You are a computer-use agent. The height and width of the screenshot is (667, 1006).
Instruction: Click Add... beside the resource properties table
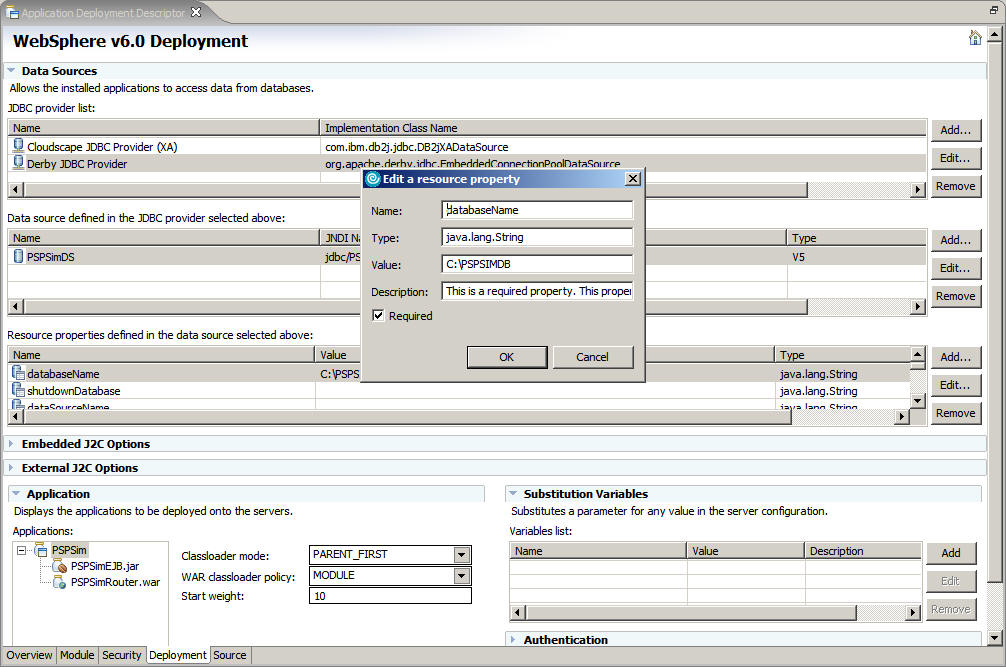(956, 357)
